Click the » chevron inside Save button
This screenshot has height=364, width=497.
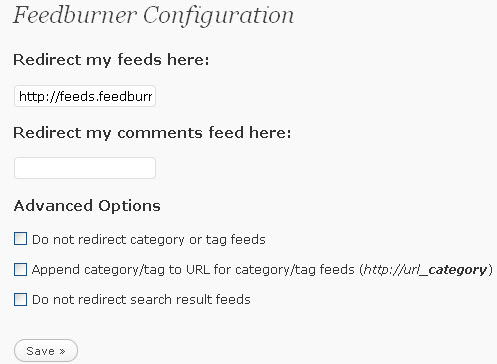[x=62, y=351]
